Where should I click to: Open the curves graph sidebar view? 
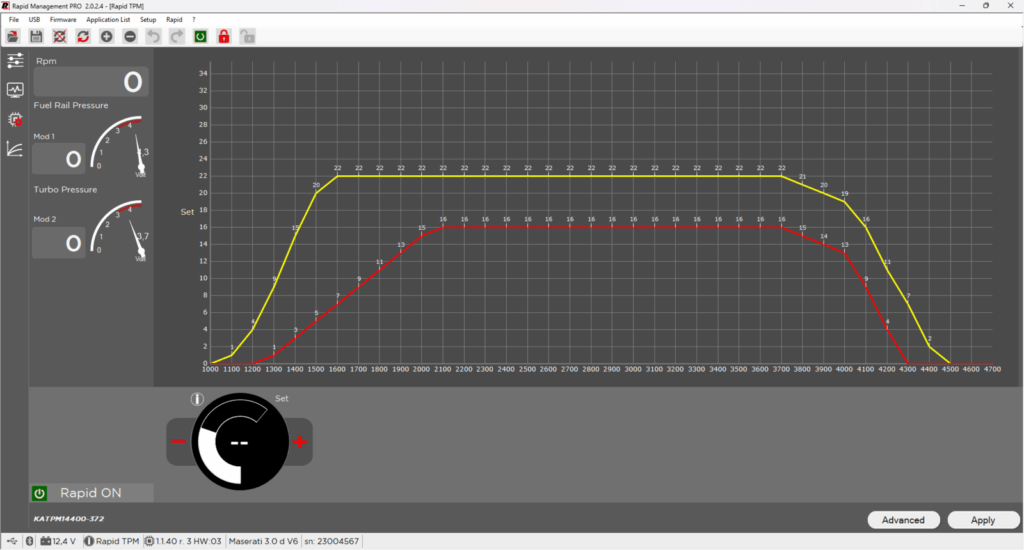pyautogui.click(x=15, y=149)
